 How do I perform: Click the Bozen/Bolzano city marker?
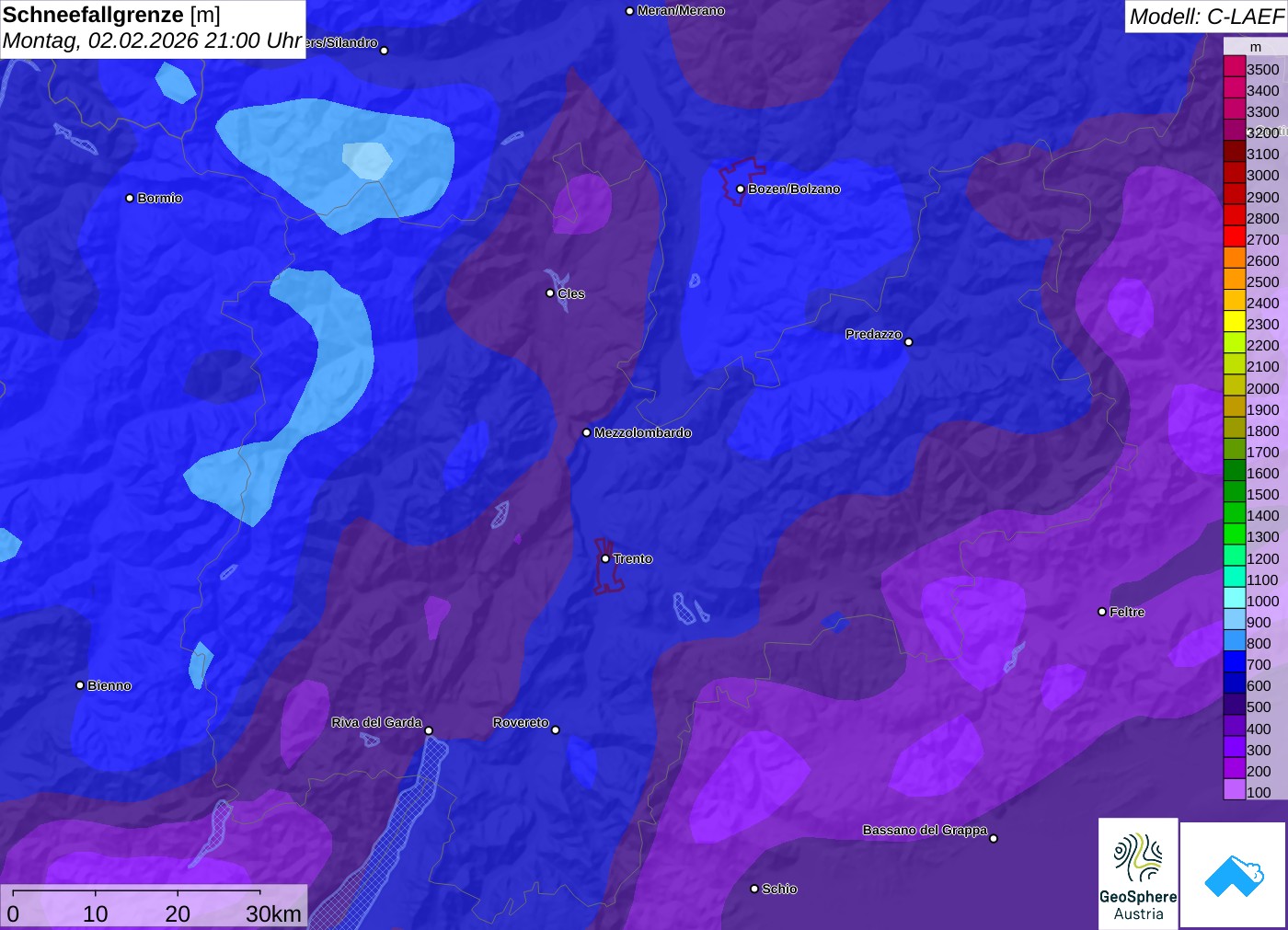pyautogui.click(x=741, y=189)
